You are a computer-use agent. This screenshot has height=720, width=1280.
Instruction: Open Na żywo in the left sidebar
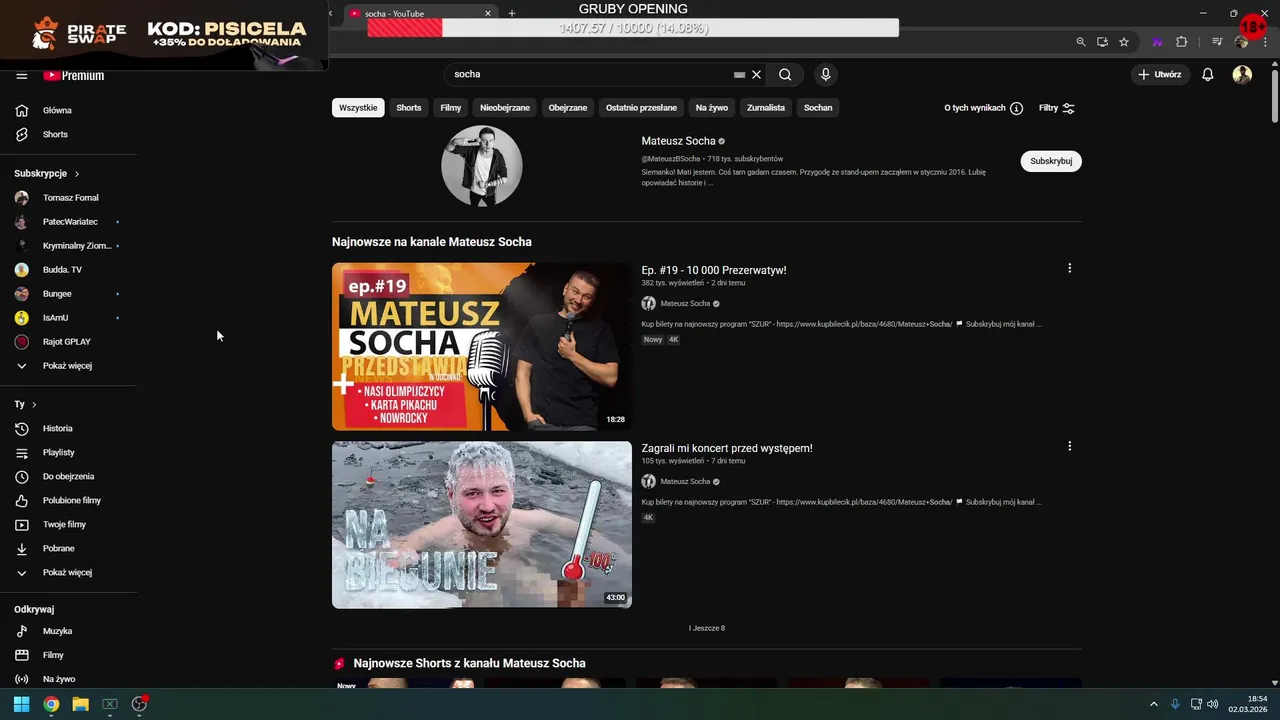58,679
